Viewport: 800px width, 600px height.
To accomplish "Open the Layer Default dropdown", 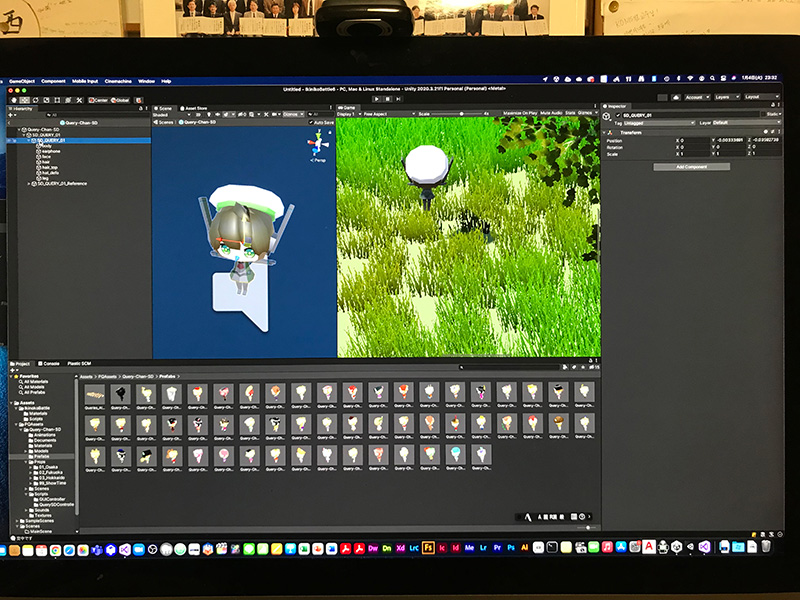I will pyautogui.click(x=746, y=122).
